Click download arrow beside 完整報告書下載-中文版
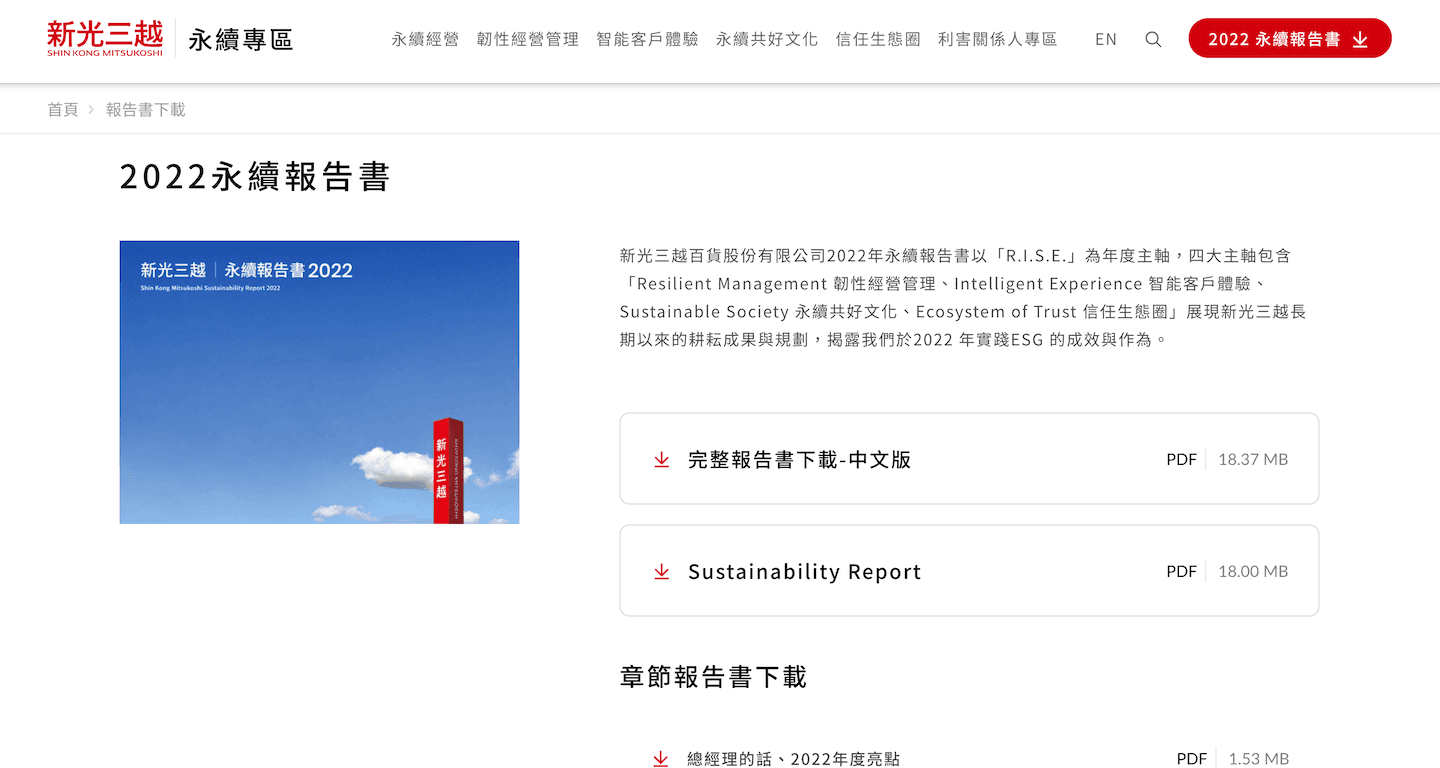The height and width of the screenshot is (768, 1440). coord(661,460)
